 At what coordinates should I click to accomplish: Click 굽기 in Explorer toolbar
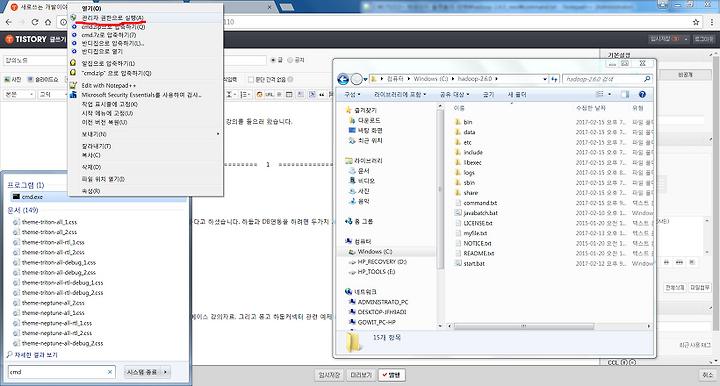pos(488,95)
